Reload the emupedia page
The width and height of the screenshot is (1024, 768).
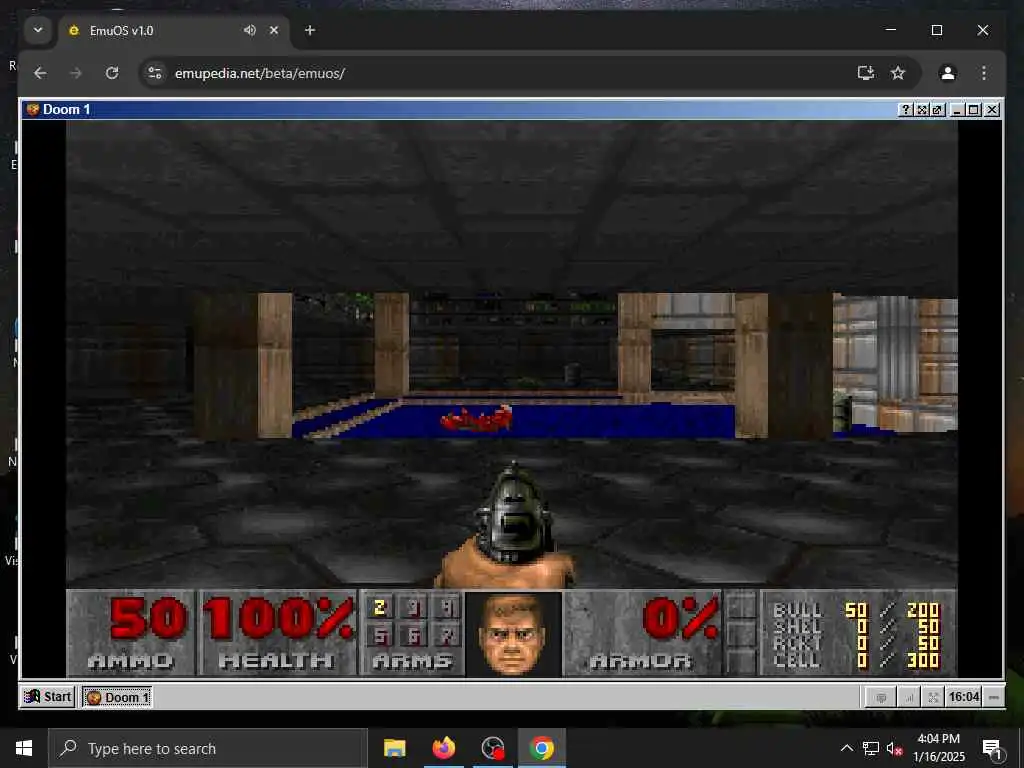pyautogui.click(x=112, y=73)
